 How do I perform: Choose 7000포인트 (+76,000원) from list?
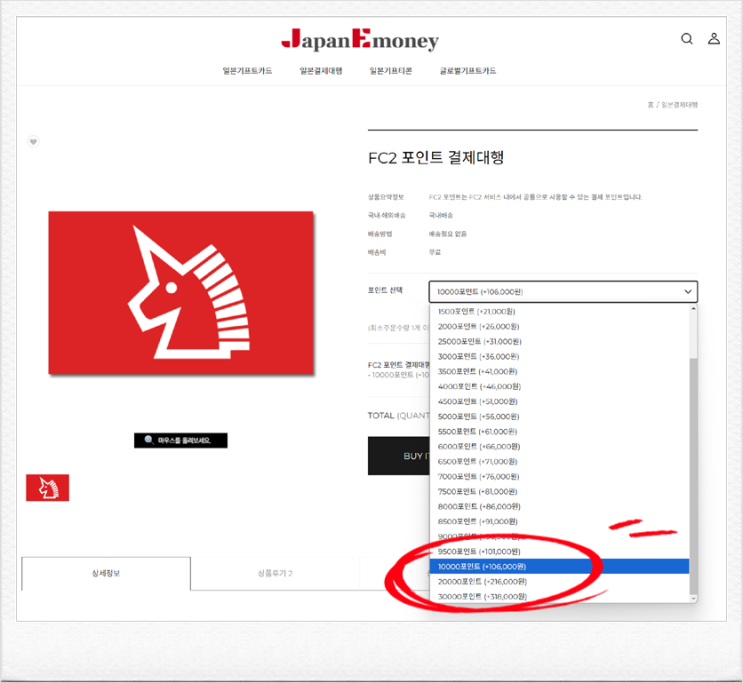tap(559, 477)
